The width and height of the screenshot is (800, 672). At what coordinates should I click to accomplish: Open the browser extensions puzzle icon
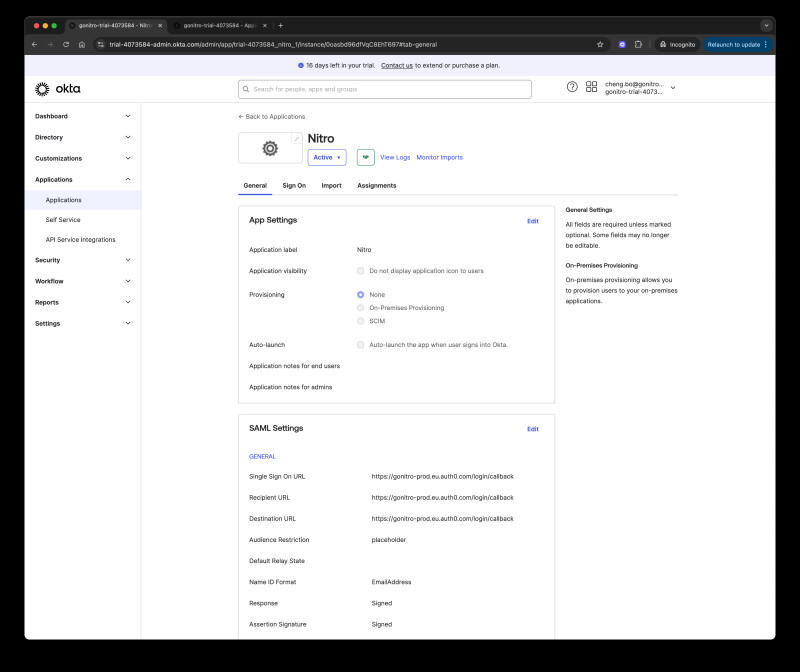pyautogui.click(x=638, y=44)
